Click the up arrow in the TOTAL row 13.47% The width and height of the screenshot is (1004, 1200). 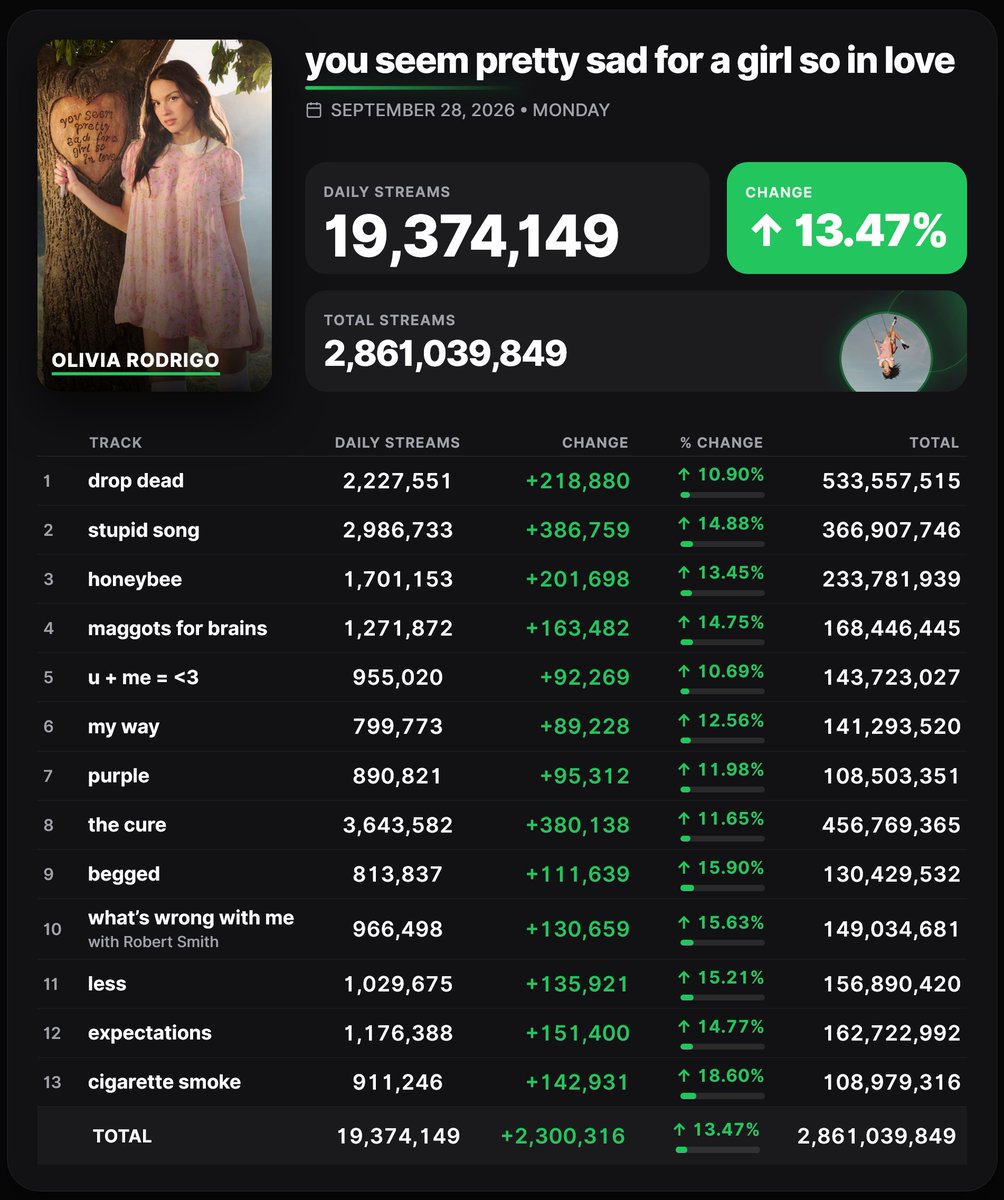[x=681, y=1130]
